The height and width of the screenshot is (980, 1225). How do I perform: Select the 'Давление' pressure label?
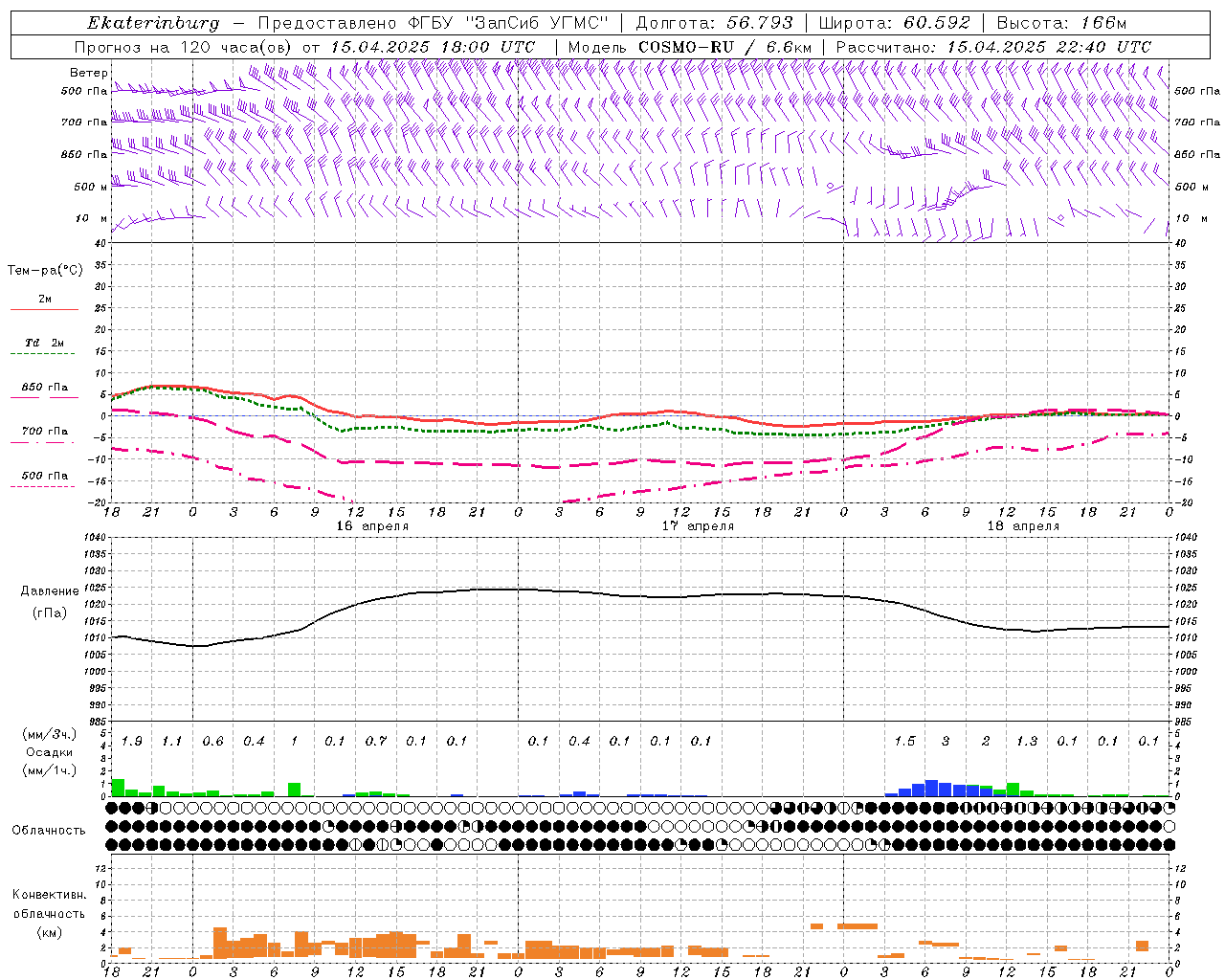(50, 591)
